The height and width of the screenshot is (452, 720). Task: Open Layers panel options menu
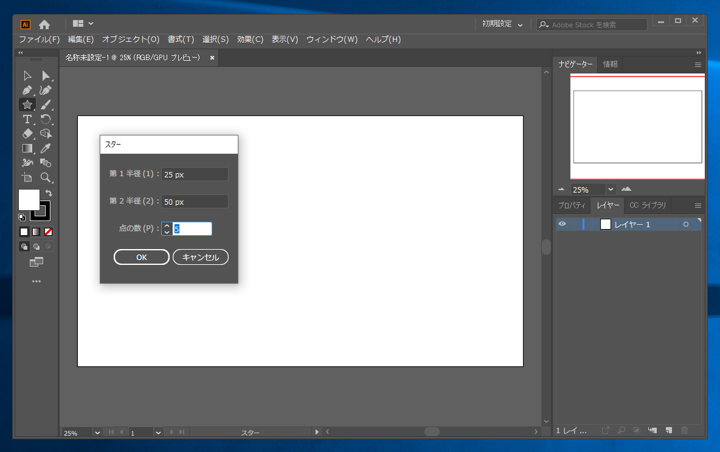[x=698, y=205]
